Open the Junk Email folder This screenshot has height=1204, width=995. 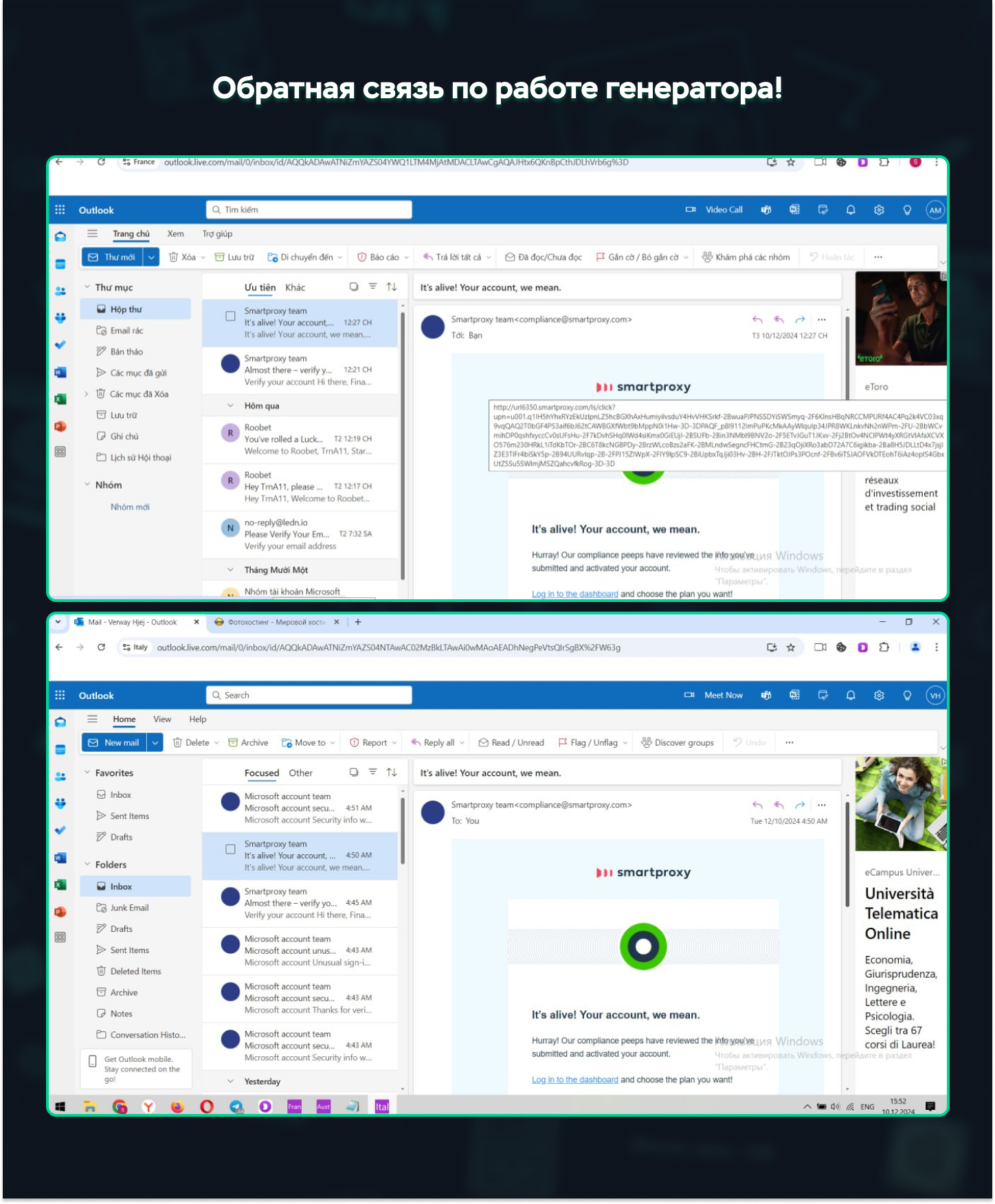[129, 908]
